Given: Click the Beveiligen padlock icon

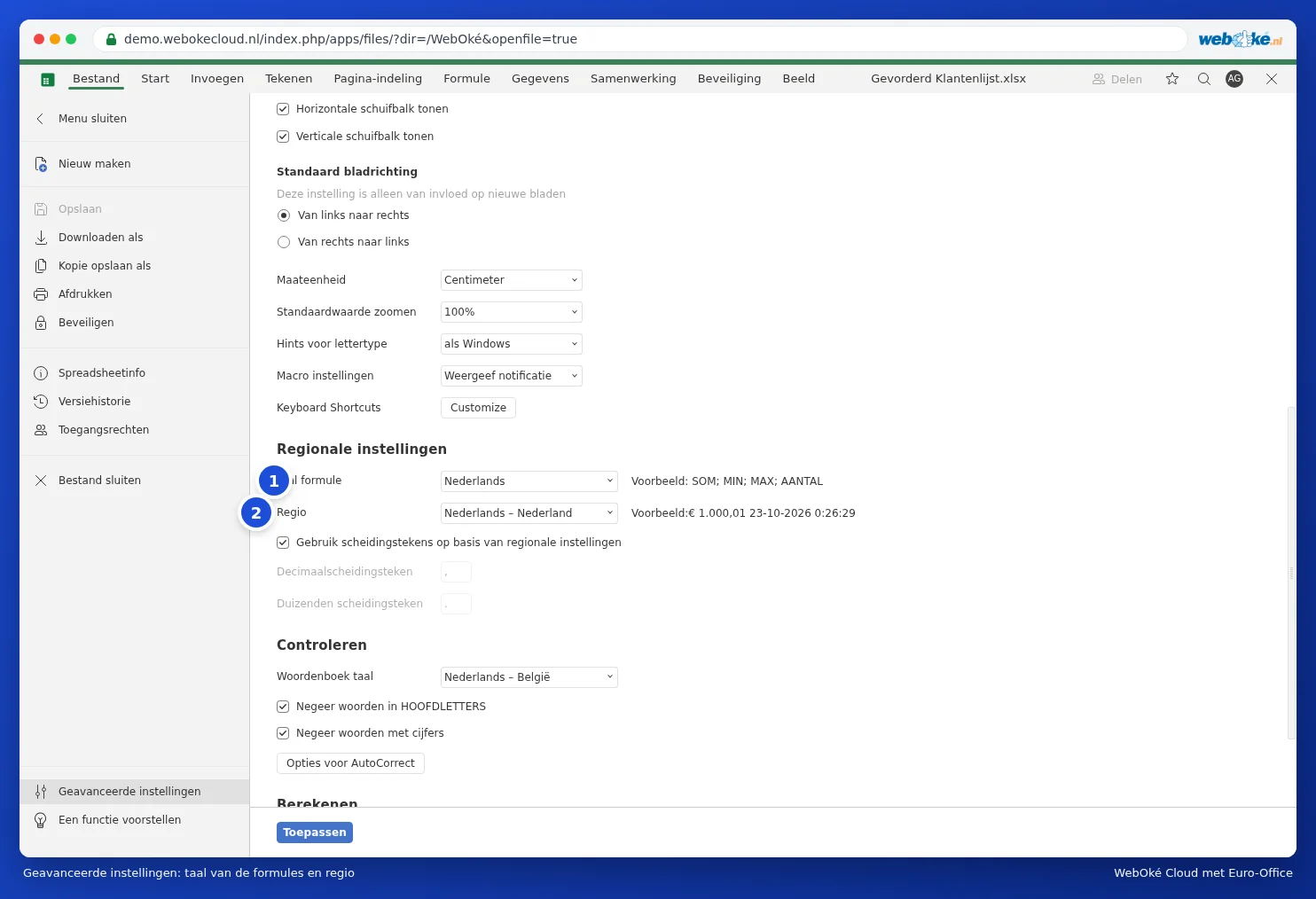Looking at the screenshot, I should 41,323.
